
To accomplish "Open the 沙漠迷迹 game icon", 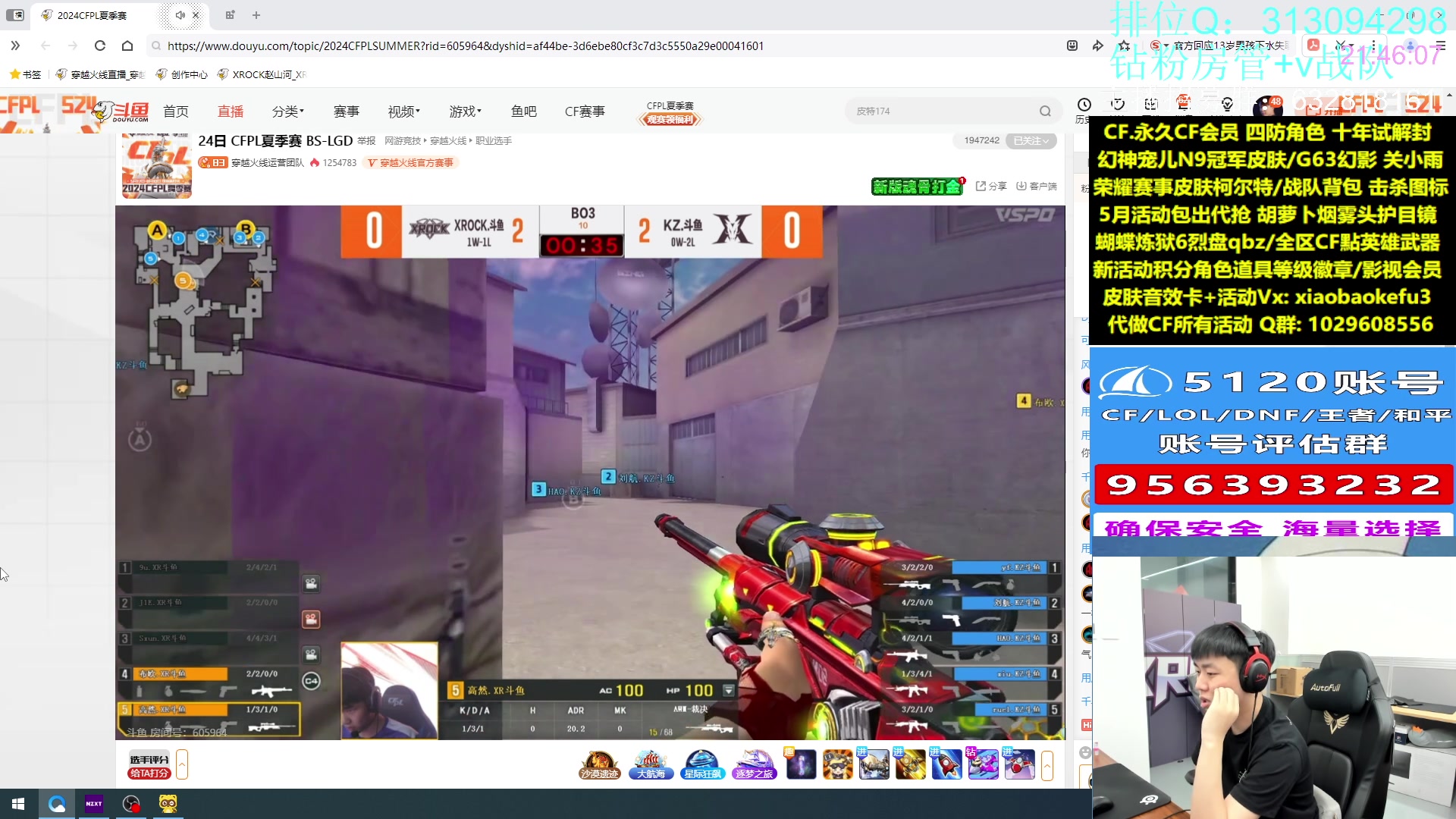I will [x=599, y=764].
